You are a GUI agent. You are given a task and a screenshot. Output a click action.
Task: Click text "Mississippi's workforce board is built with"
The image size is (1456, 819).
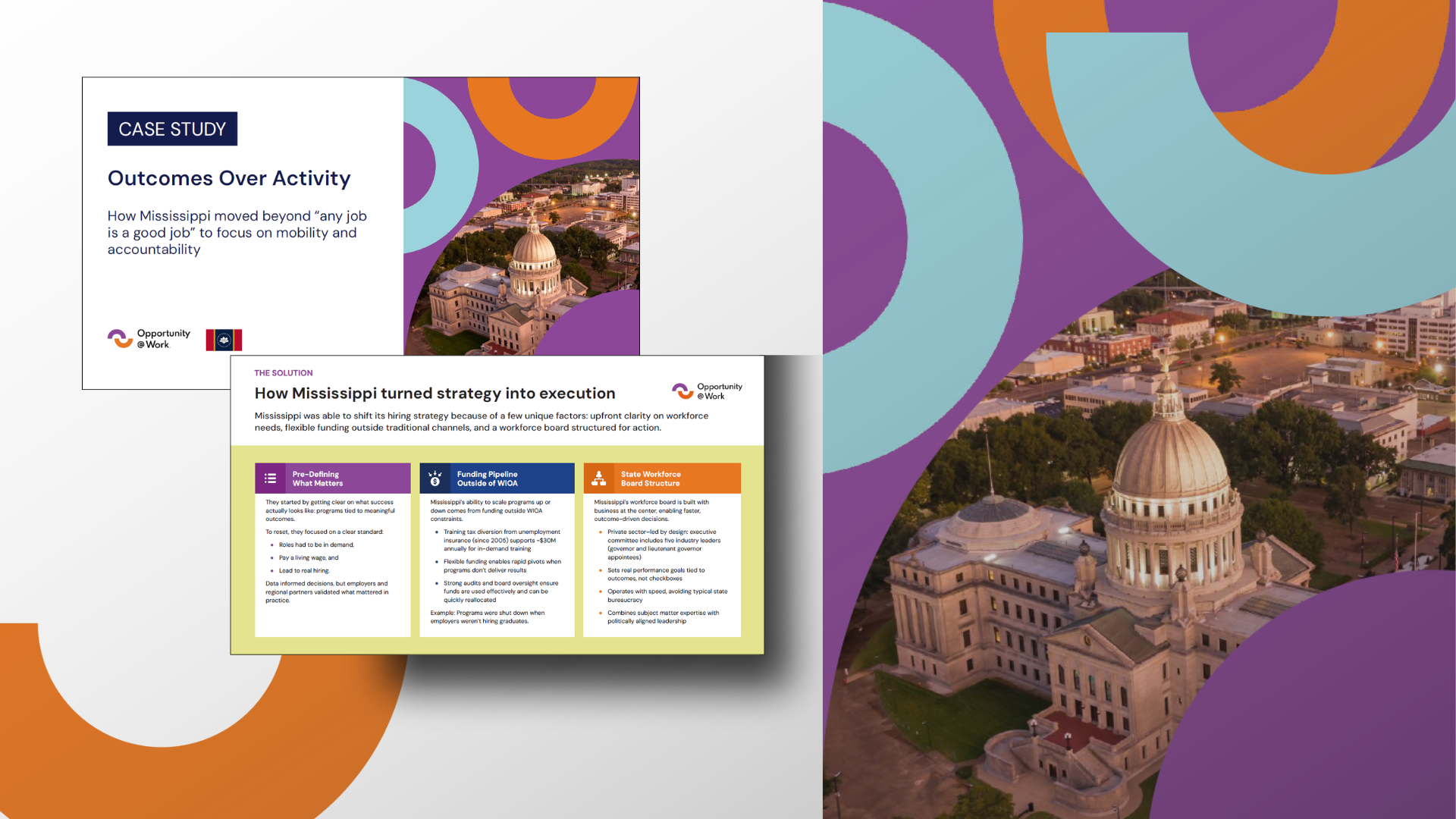[x=651, y=510]
